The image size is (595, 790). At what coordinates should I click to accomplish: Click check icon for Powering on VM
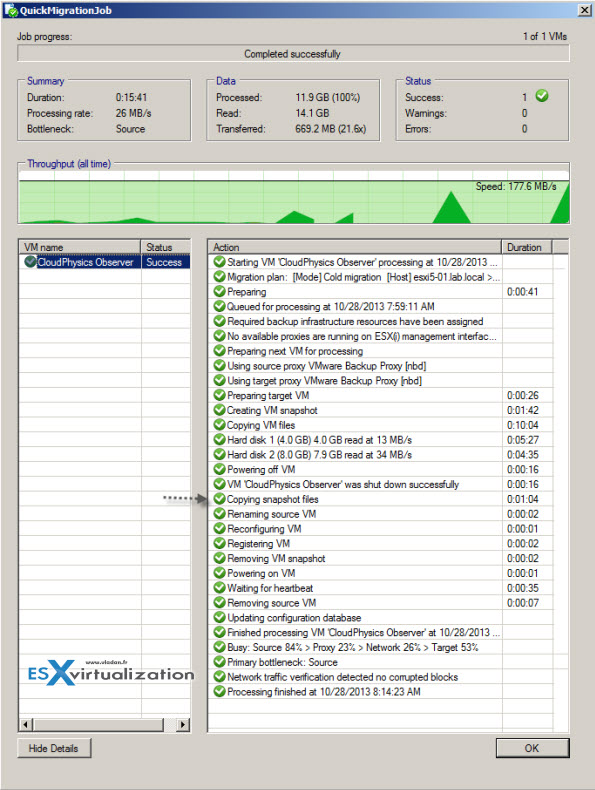click(219, 573)
